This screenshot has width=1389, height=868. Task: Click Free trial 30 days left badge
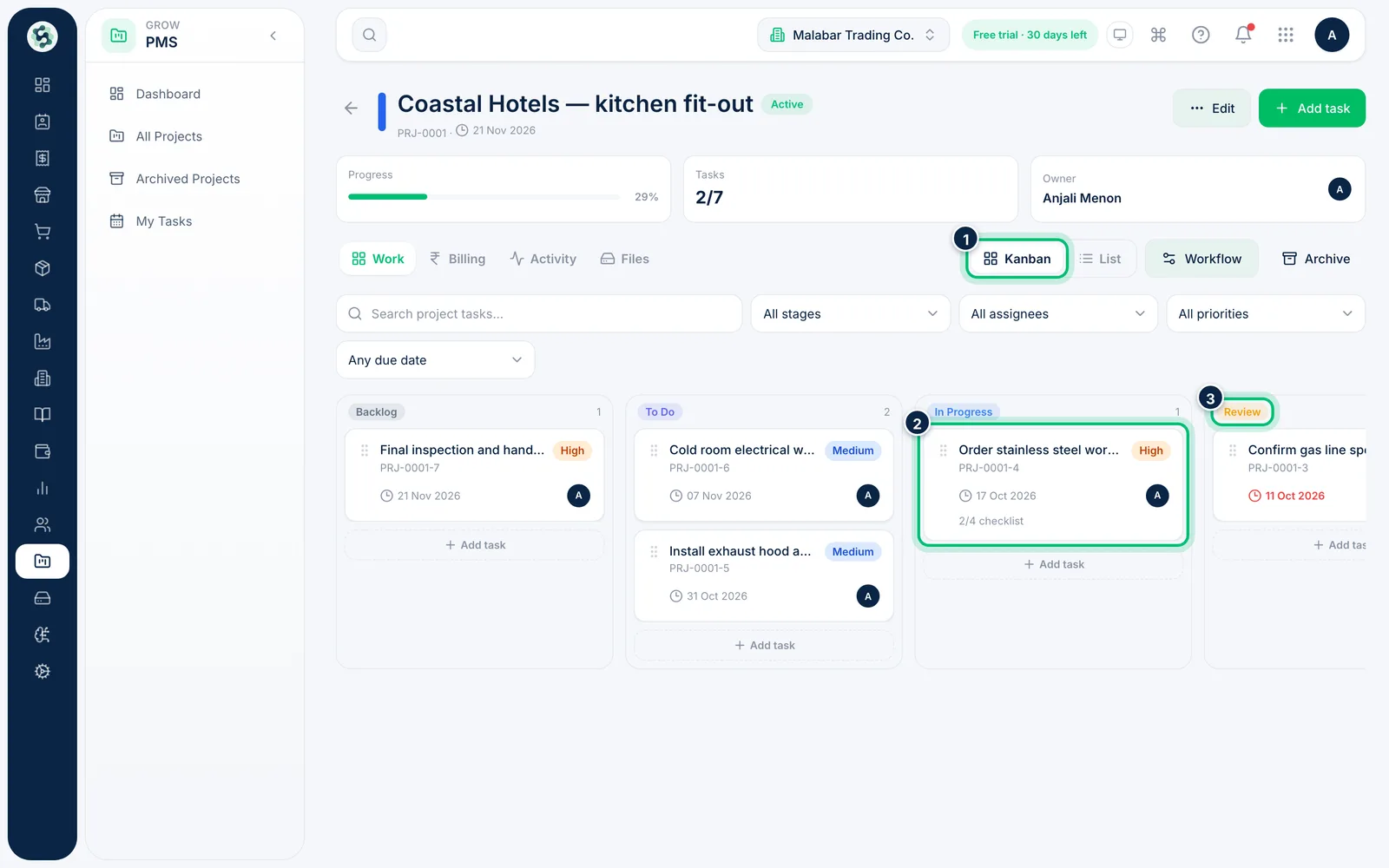click(x=1030, y=35)
